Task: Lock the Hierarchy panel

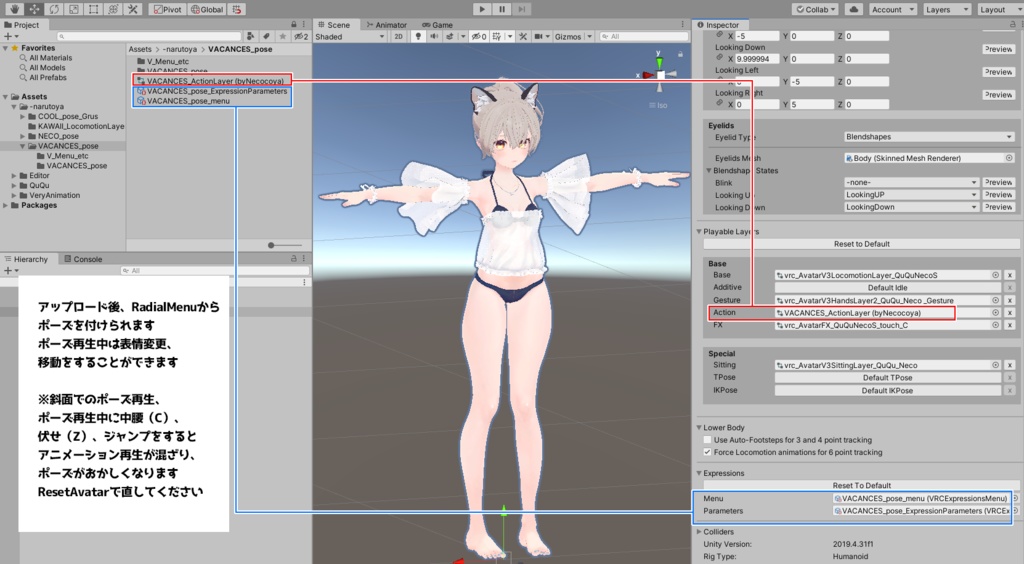Action: click(294, 258)
